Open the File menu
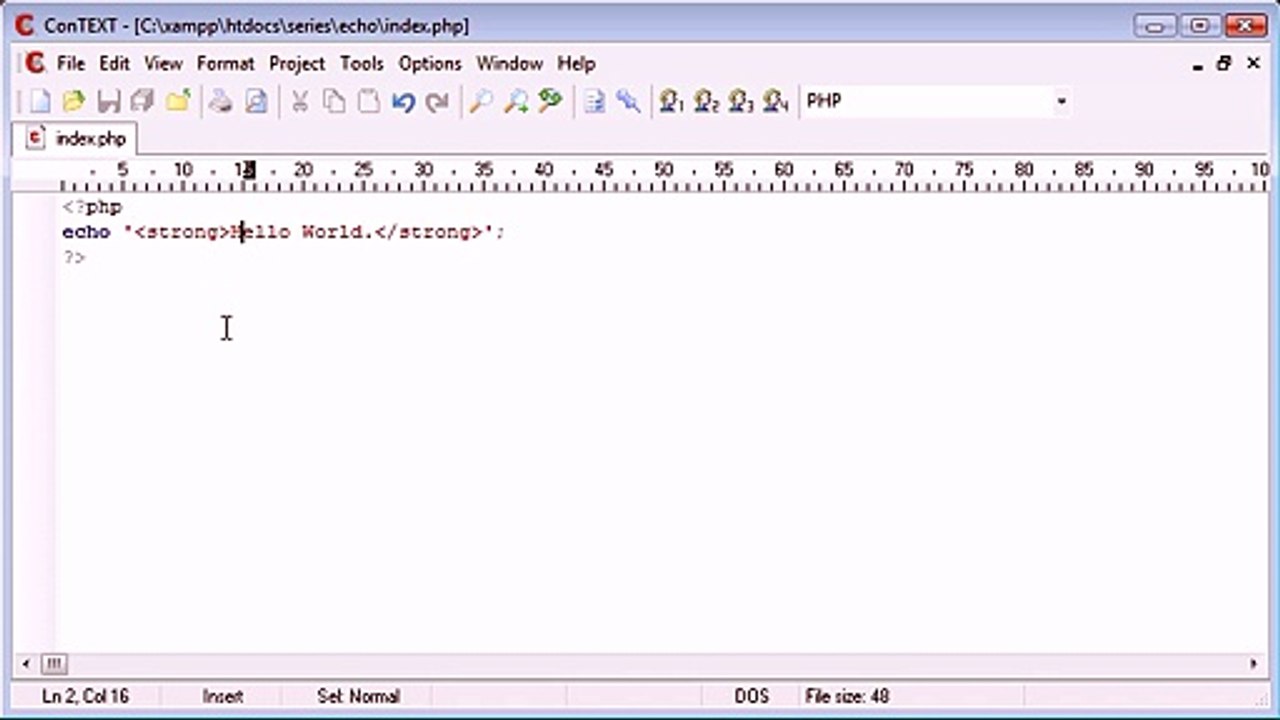This screenshot has height=720, width=1280. (x=71, y=63)
